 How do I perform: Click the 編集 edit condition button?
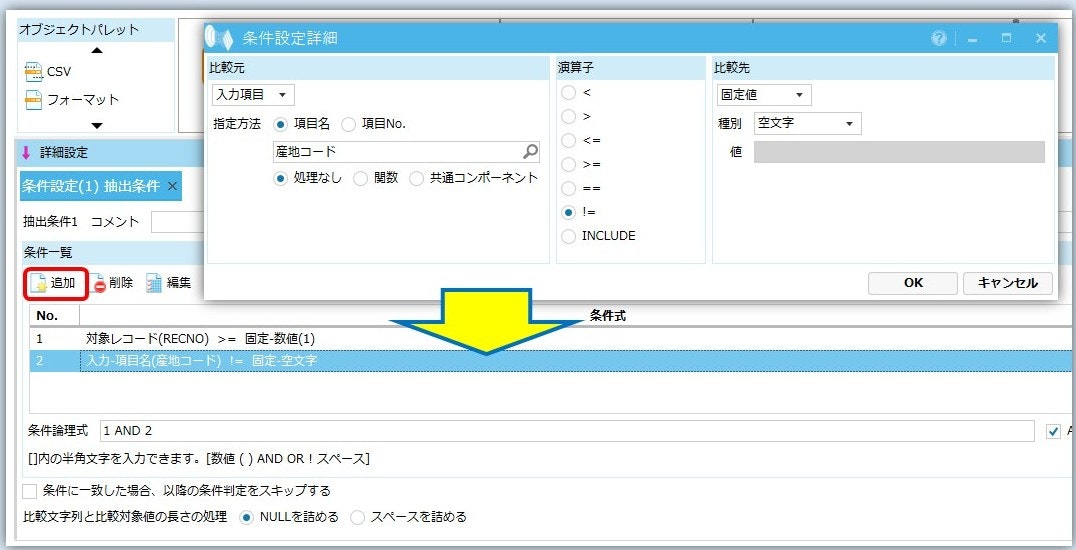(169, 283)
